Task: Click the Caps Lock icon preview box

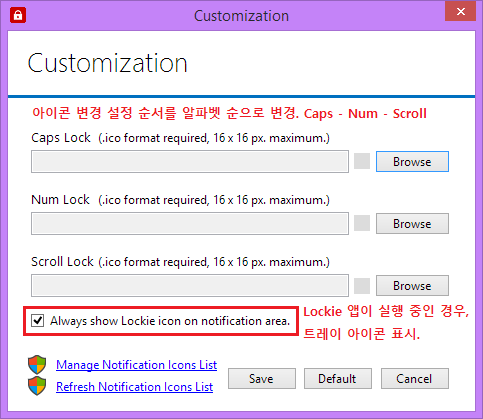Action: pyautogui.click(x=362, y=161)
